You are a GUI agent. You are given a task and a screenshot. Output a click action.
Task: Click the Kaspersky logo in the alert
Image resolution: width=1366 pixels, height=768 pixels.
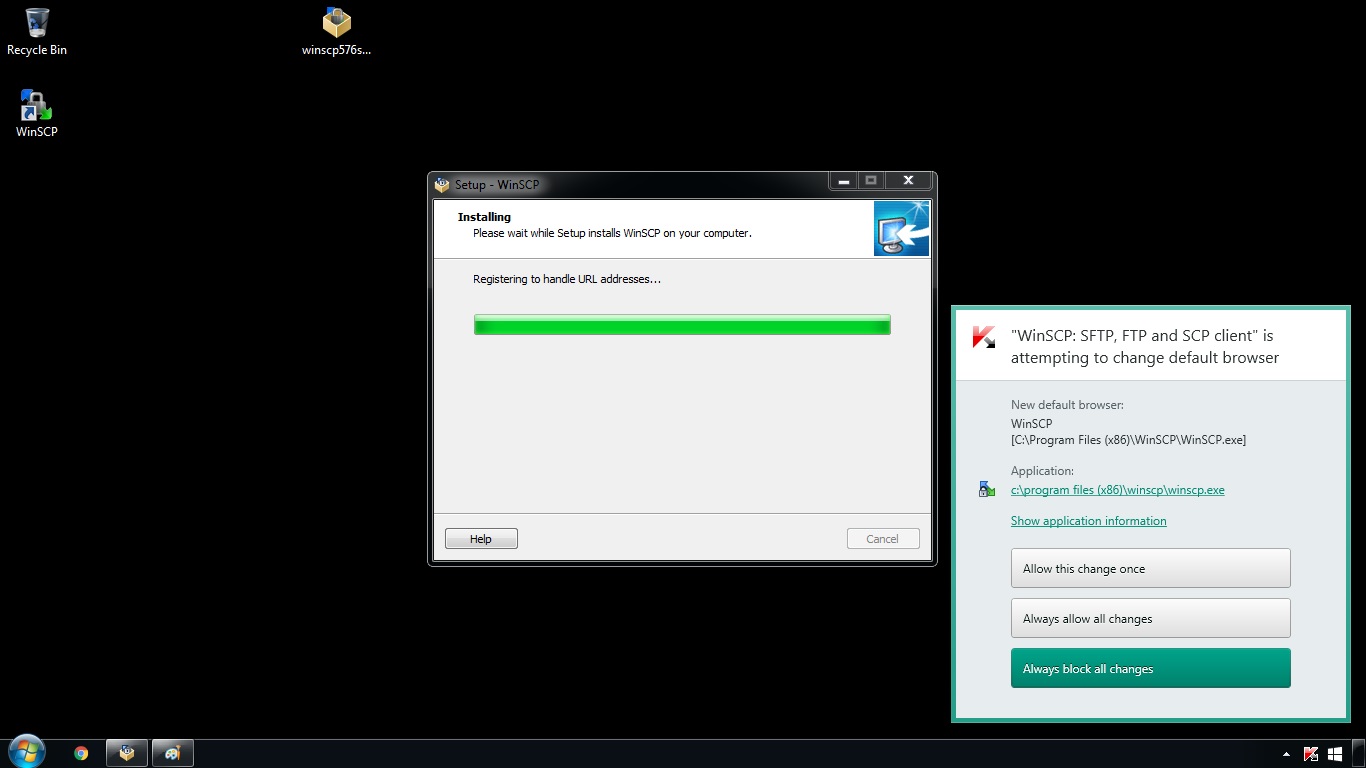(x=983, y=337)
